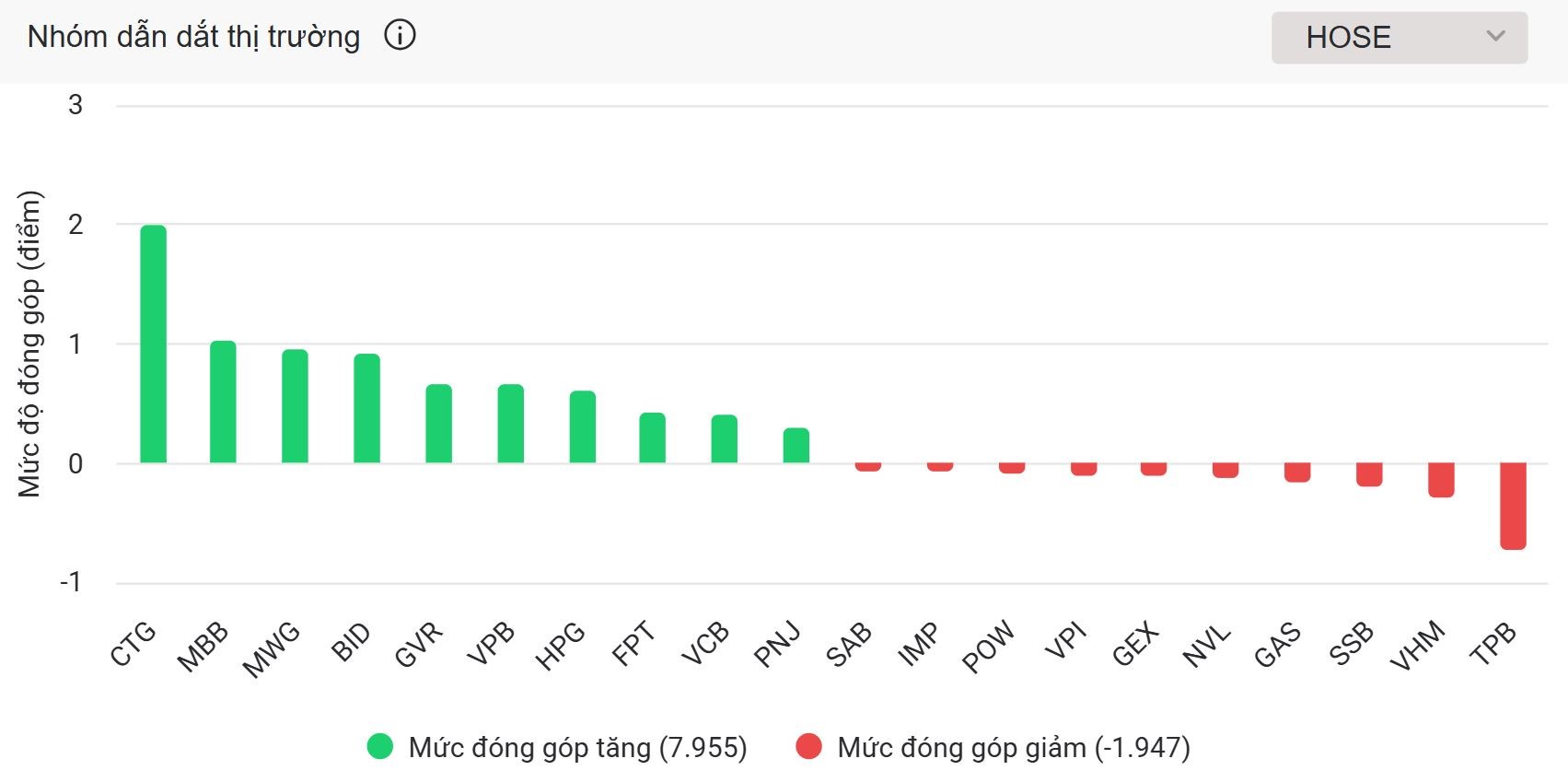The width and height of the screenshot is (1568, 782).
Task: Expand the dropdown chevron arrow next to HOSE
Action: point(1495,37)
